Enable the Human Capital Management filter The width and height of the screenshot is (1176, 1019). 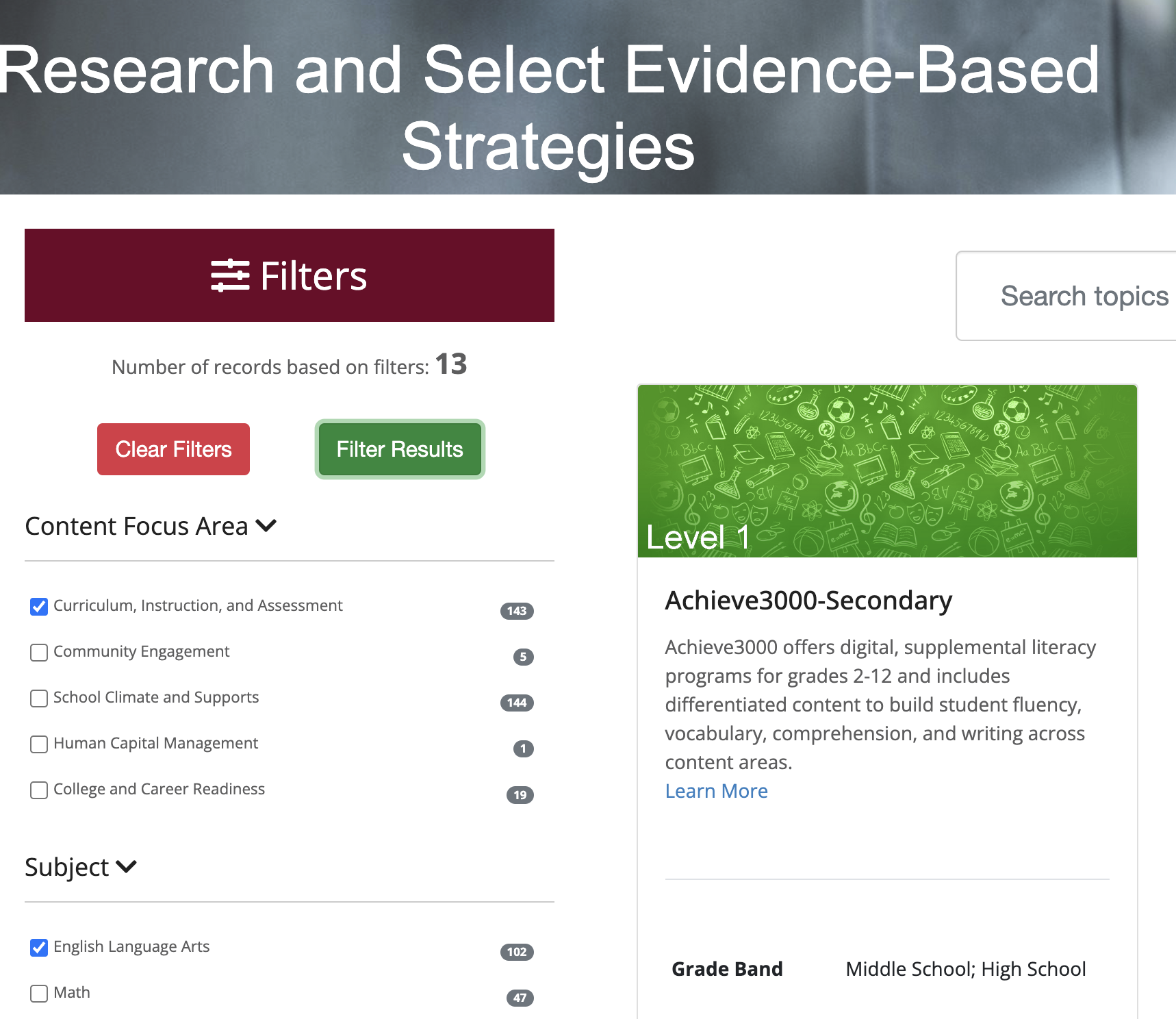(39, 744)
